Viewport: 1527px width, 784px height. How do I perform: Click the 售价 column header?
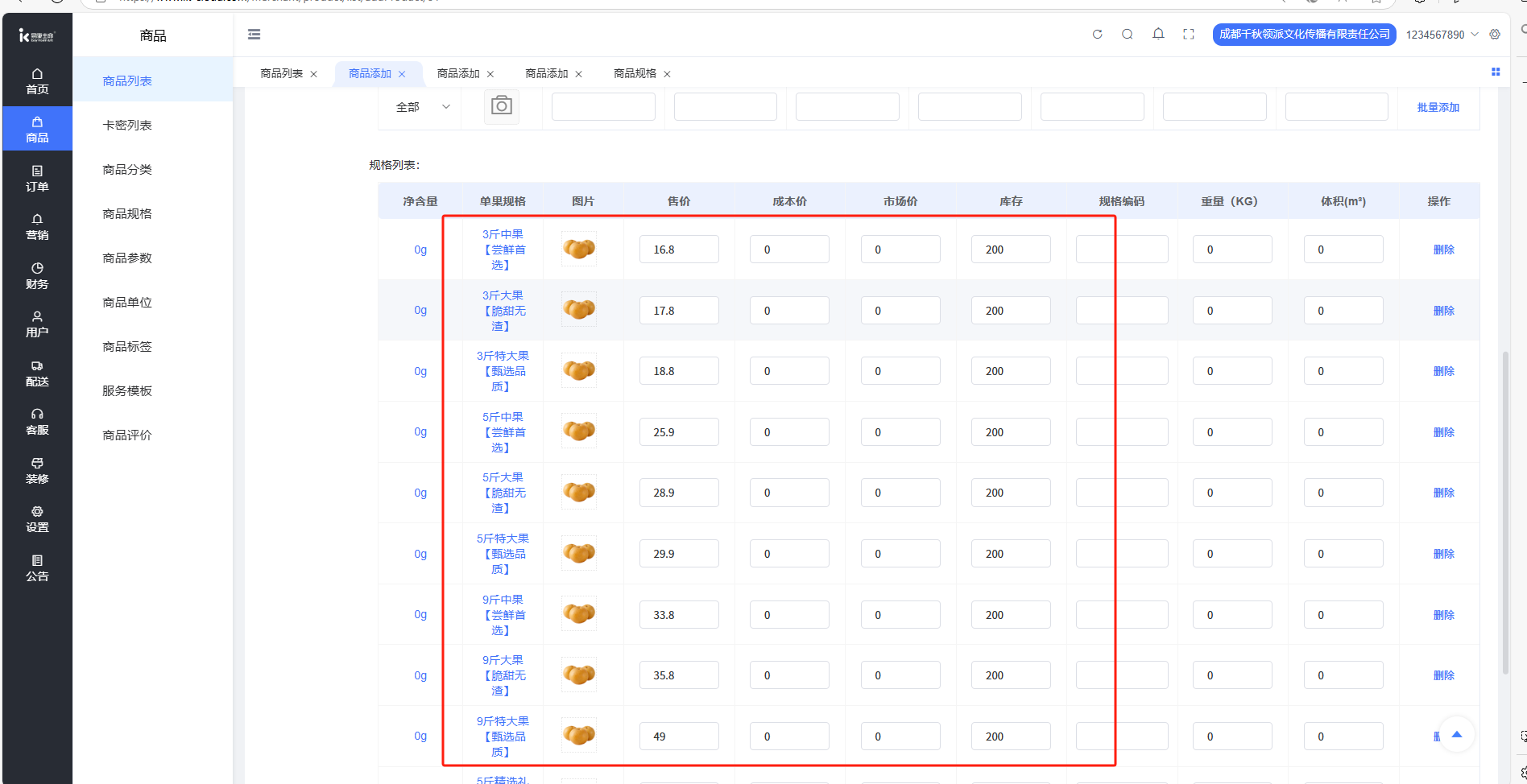[679, 201]
